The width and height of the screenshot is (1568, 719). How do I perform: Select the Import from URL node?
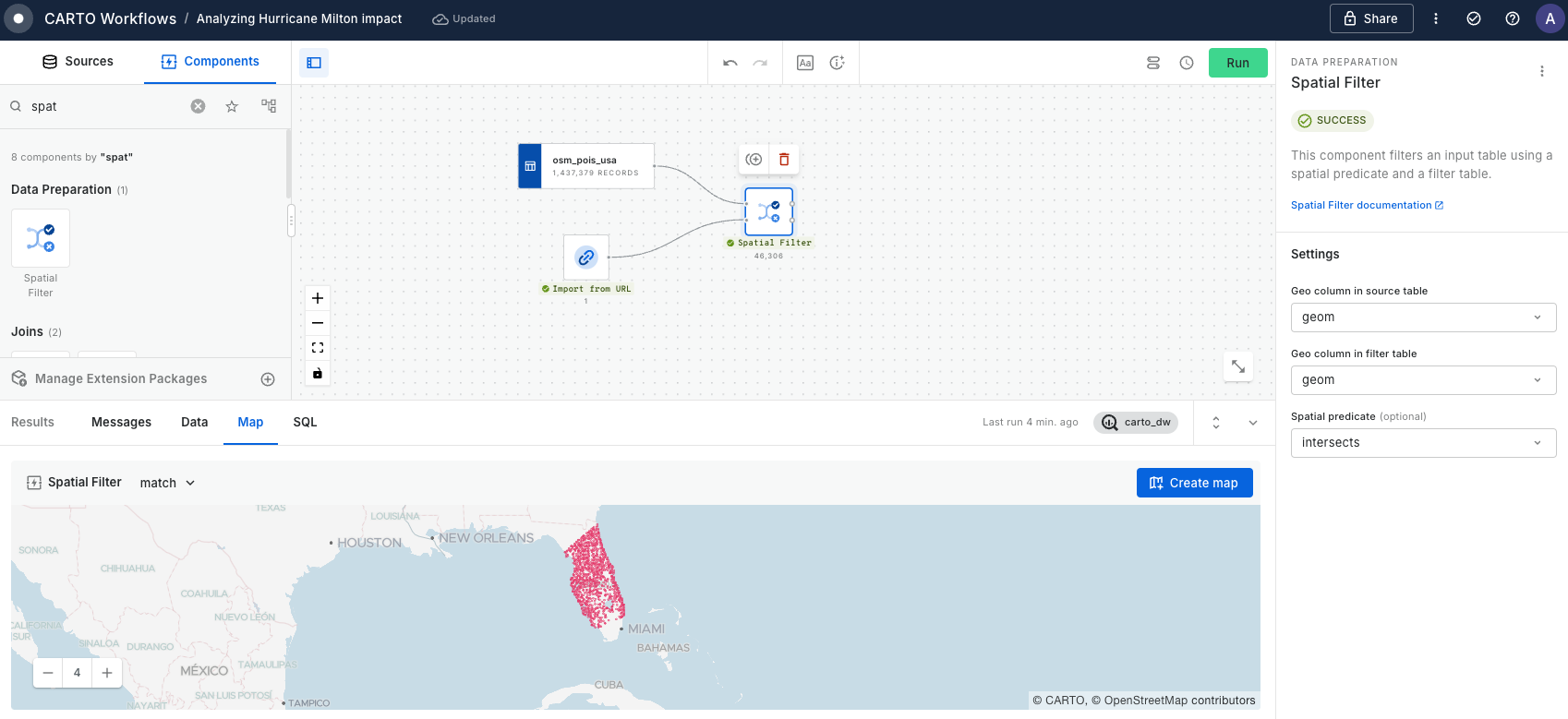point(586,258)
